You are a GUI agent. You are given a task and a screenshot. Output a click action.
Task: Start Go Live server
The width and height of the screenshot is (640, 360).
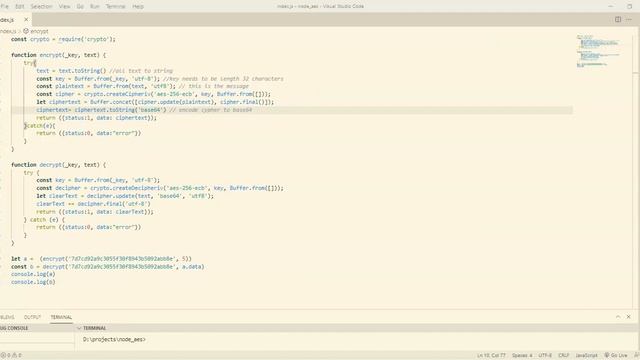coord(616,356)
